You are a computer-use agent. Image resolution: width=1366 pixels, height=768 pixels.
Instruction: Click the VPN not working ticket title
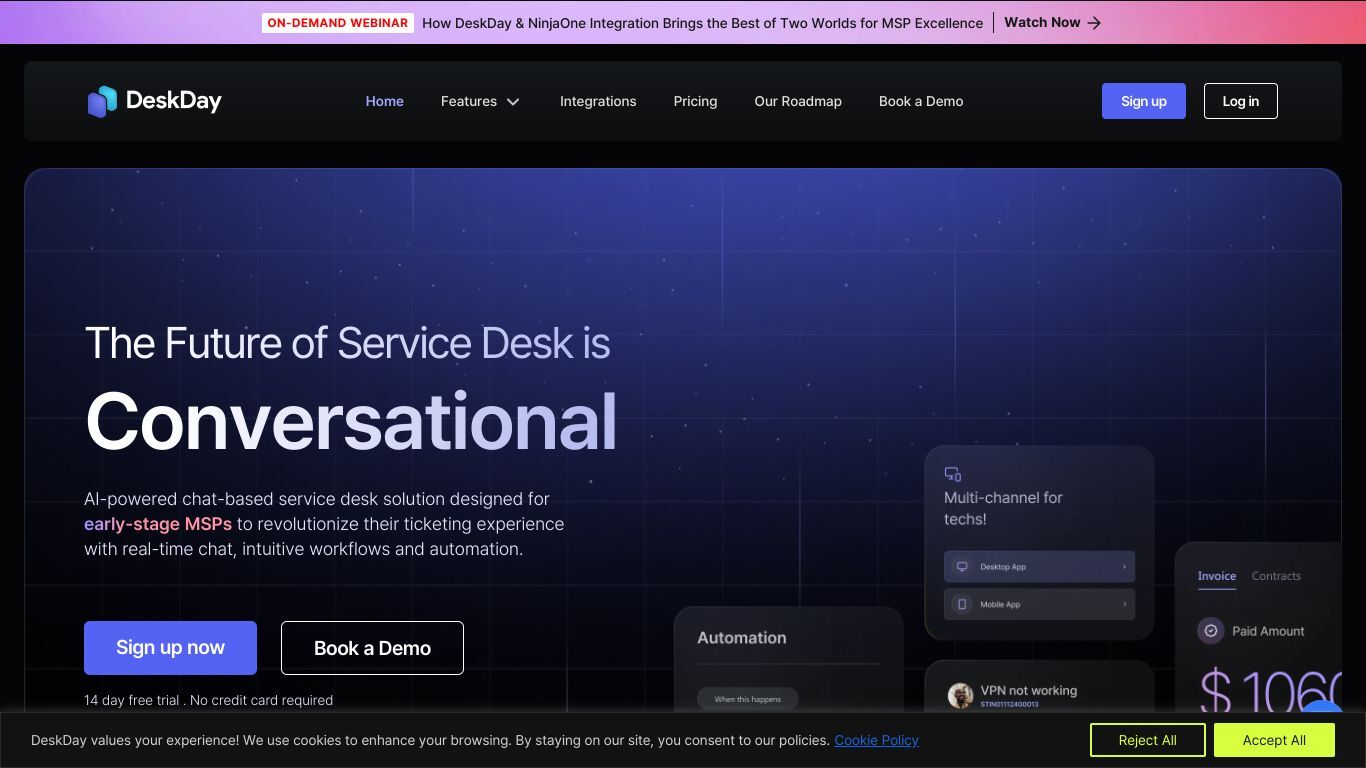click(1029, 690)
